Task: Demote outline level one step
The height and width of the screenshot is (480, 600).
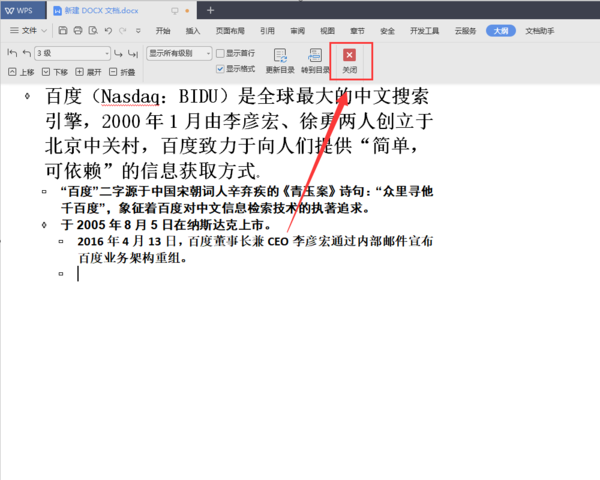Action: tap(118, 53)
